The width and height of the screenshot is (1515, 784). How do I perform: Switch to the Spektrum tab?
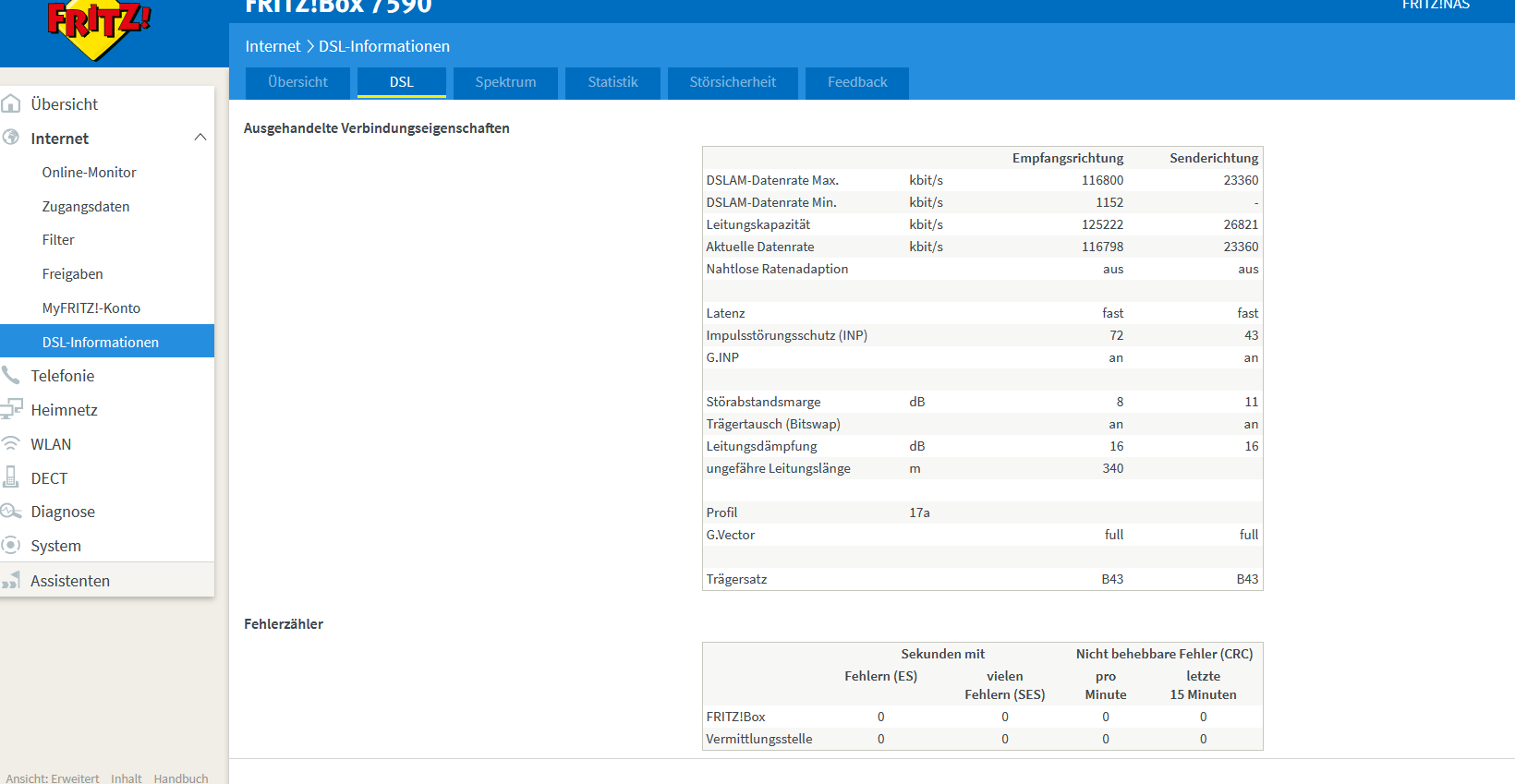click(x=505, y=82)
